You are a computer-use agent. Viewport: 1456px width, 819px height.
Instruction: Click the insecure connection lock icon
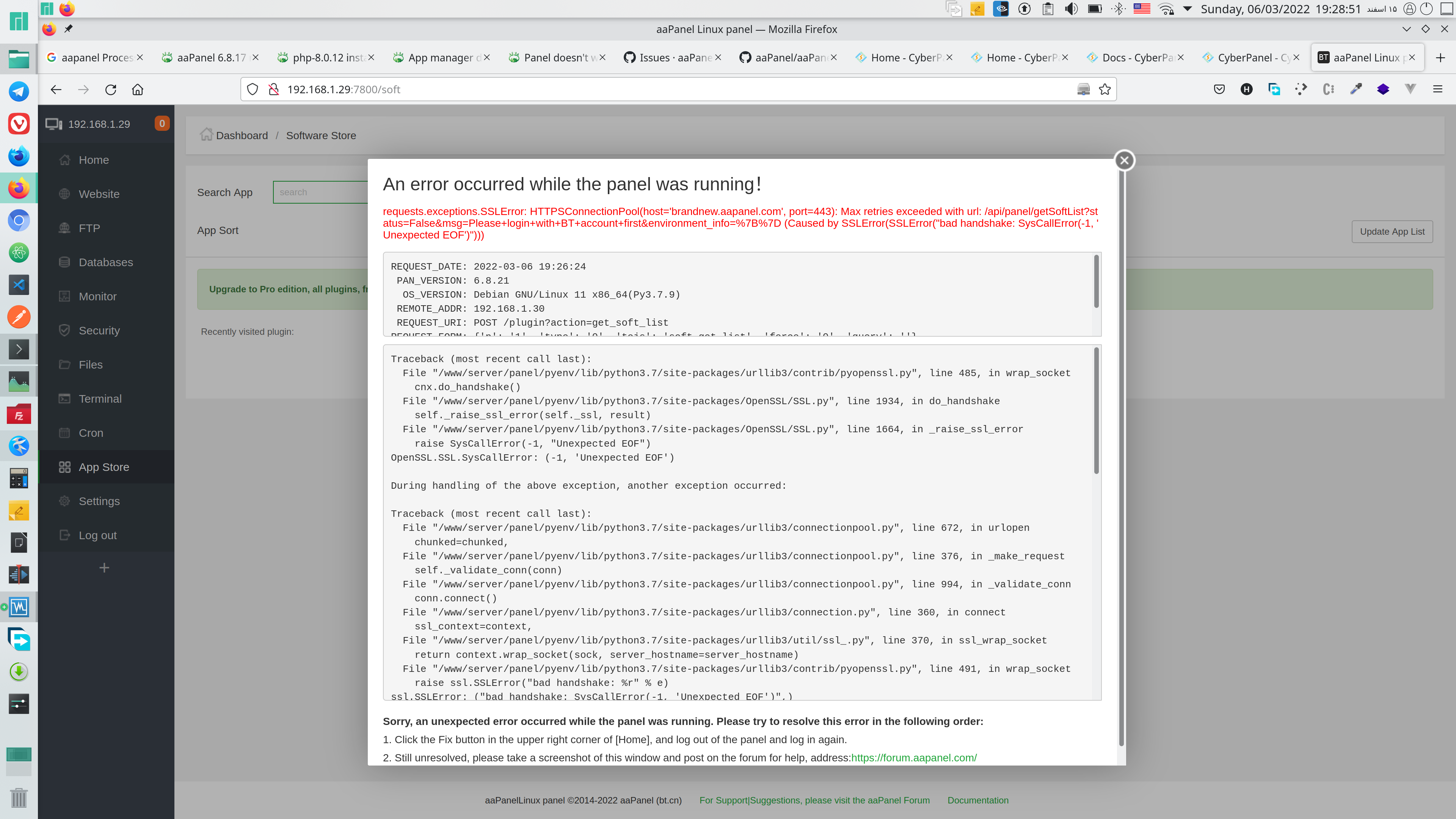click(x=274, y=89)
